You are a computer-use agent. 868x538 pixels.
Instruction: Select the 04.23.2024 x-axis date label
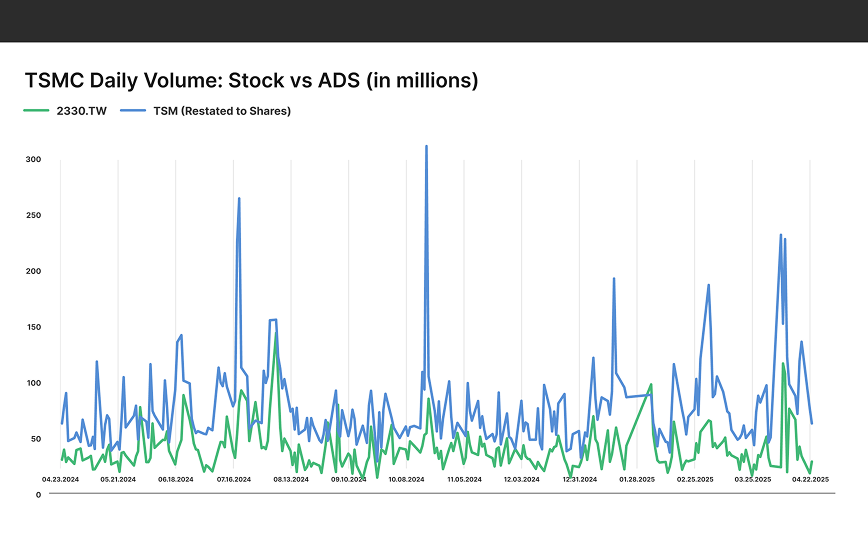click(60, 479)
